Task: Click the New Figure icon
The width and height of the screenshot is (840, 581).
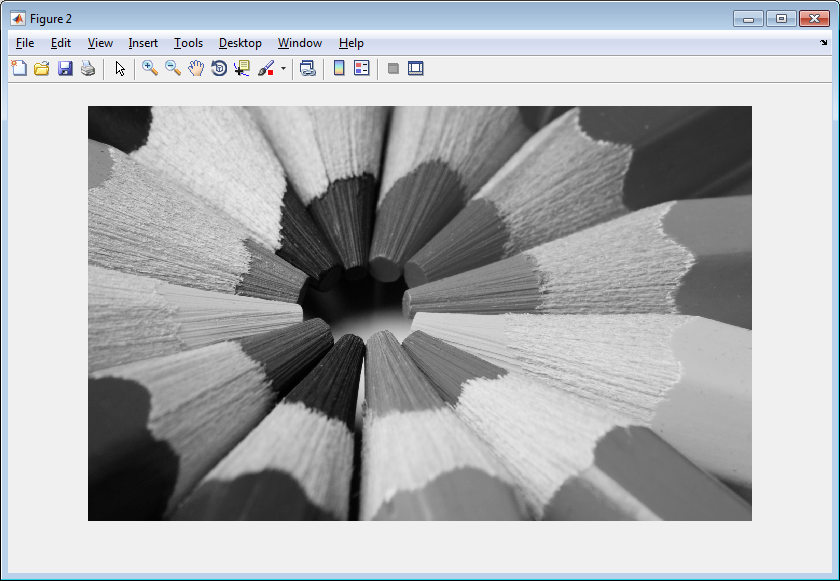Action: 19,68
